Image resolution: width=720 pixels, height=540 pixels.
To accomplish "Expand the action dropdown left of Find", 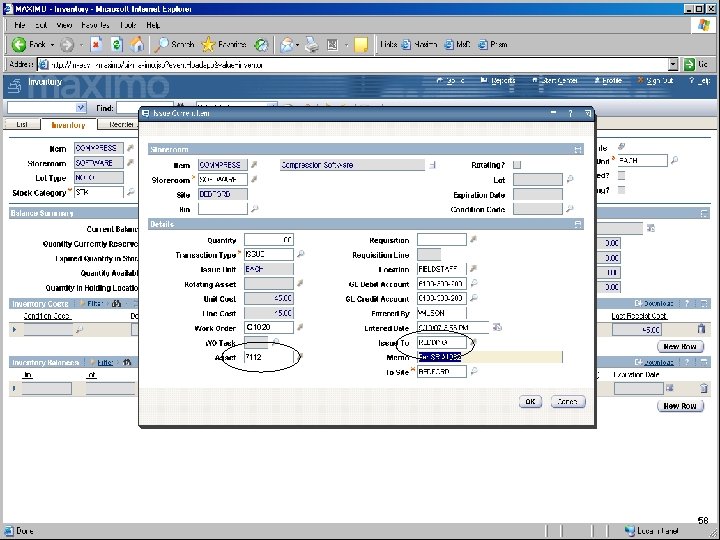I will [x=81, y=107].
